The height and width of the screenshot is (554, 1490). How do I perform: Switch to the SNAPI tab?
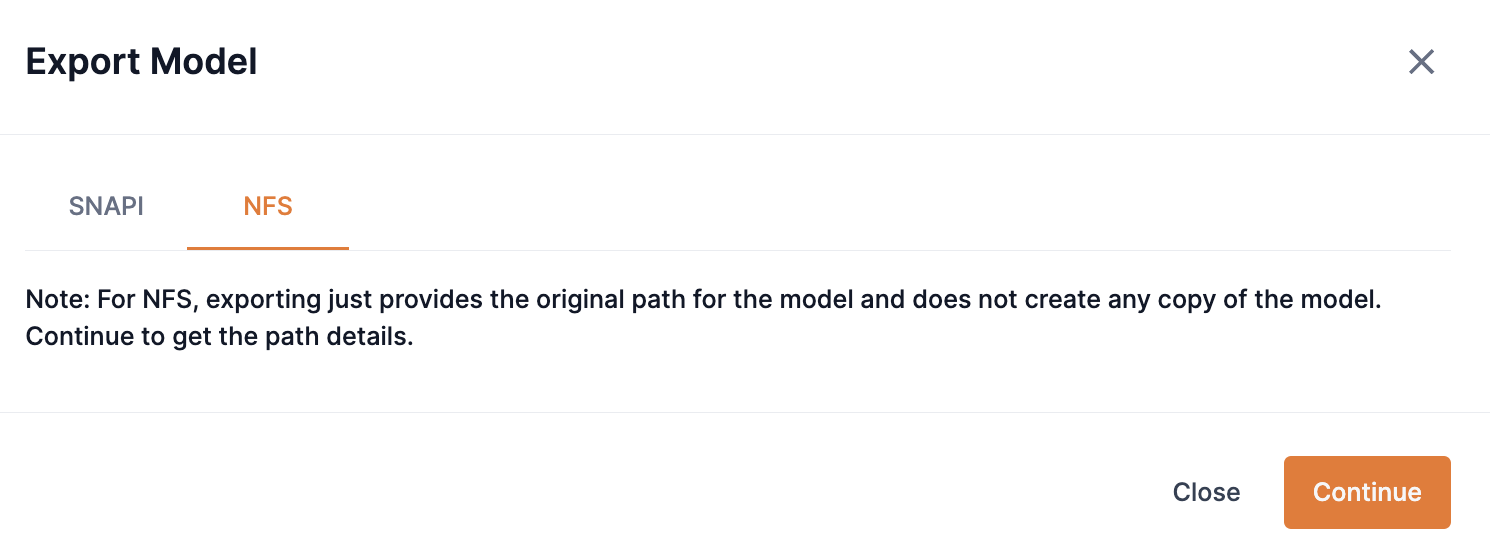[106, 207]
